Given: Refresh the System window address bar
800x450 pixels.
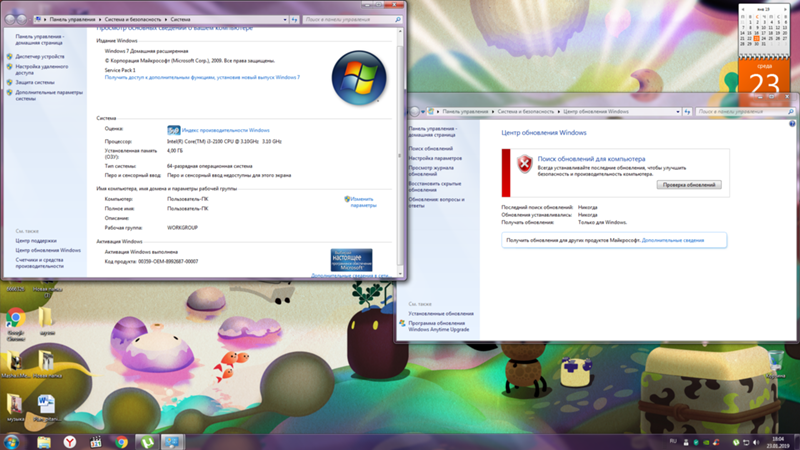Looking at the screenshot, I should 294,19.
